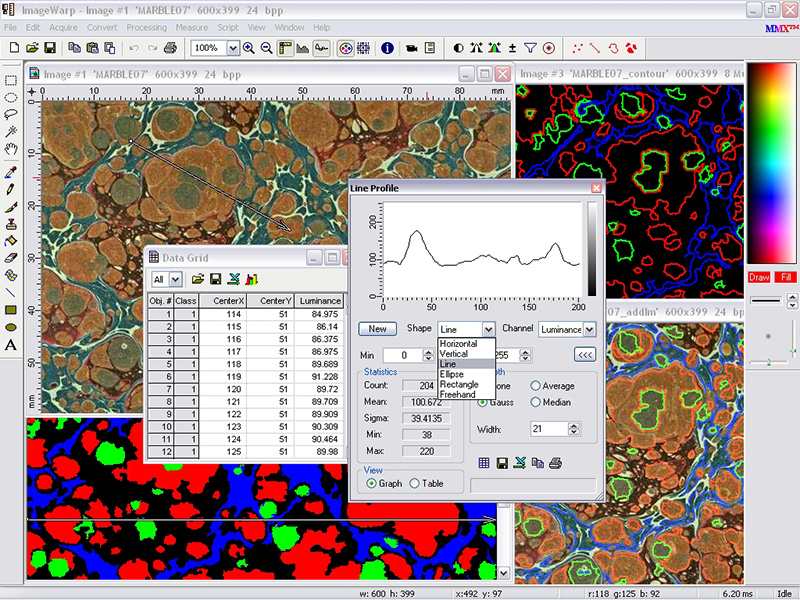Screen dimensions: 800x600
Task: Select the Graph view radio button
Action: point(384,483)
